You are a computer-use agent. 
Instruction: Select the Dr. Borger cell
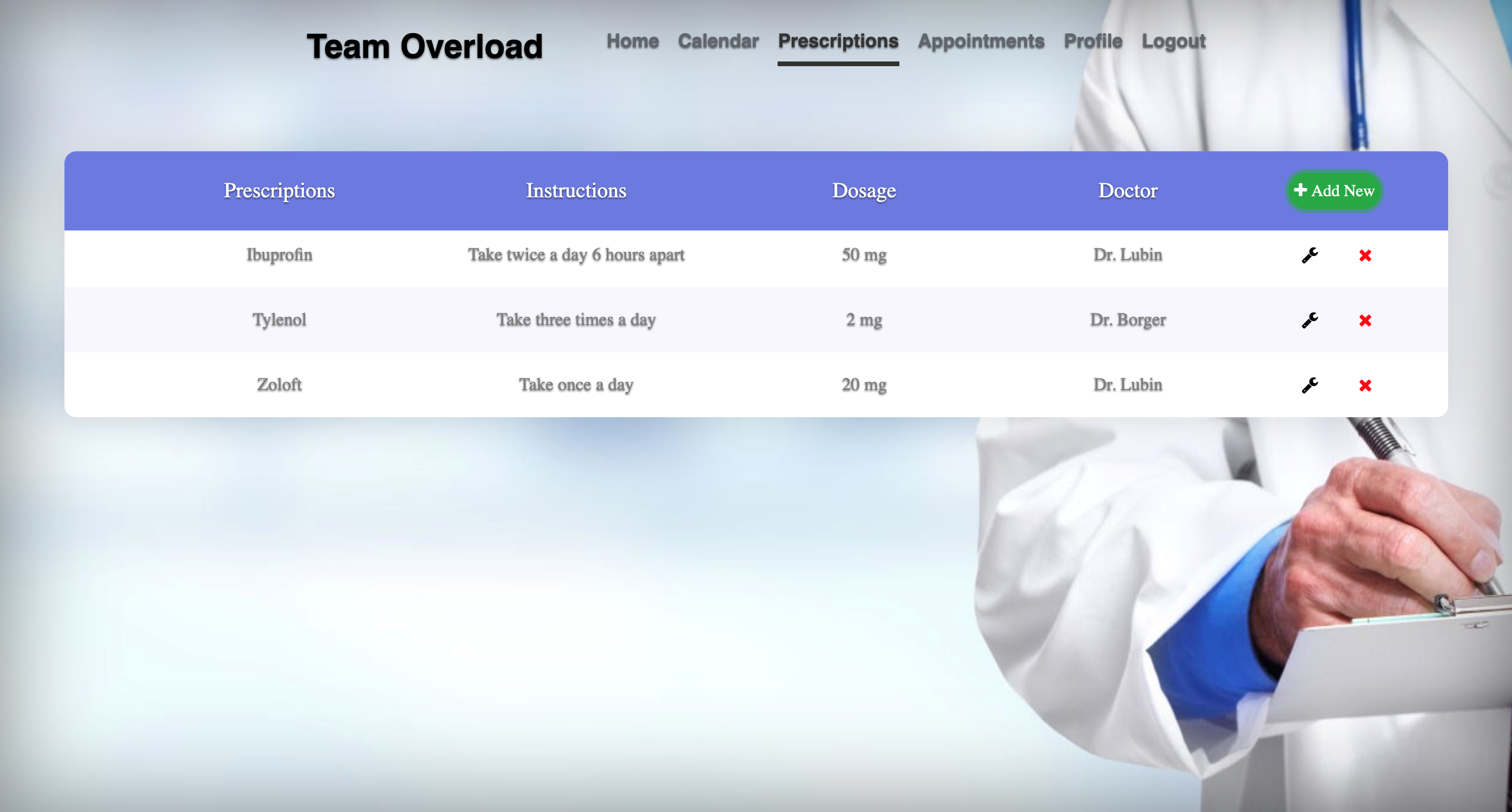click(1128, 320)
